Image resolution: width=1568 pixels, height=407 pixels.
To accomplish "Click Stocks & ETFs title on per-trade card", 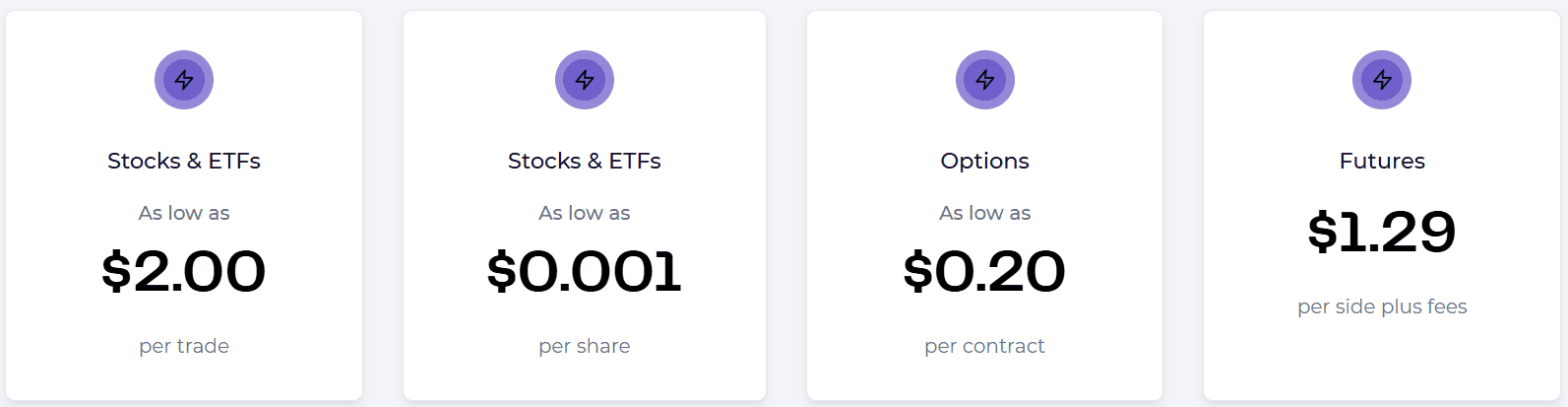I will coord(184,161).
